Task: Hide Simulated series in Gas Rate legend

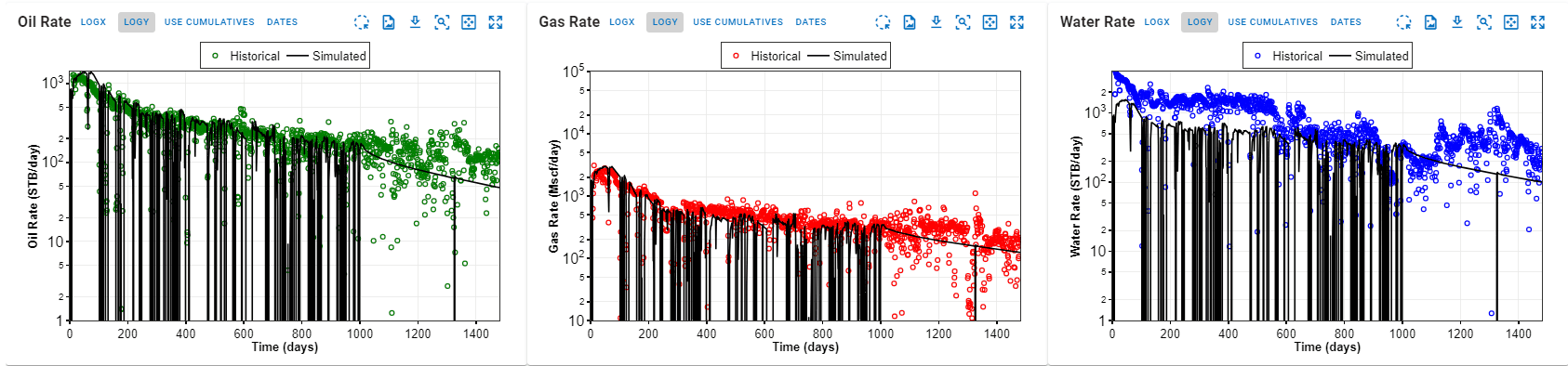Action: click(847, 56)
